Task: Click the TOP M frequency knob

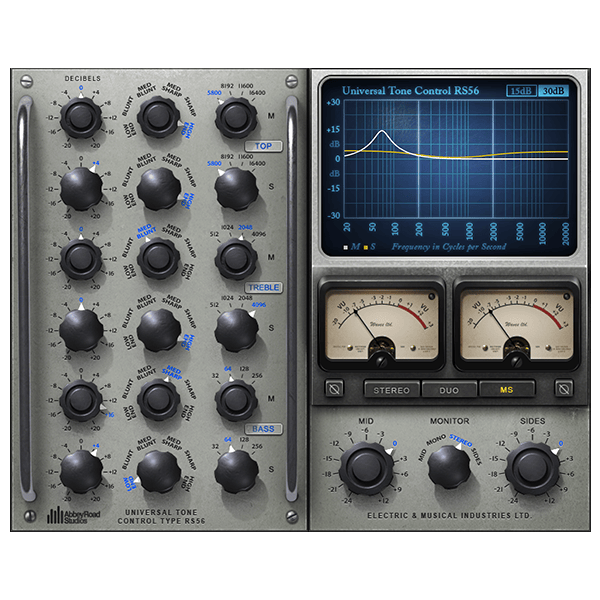Action: point(236,118)
